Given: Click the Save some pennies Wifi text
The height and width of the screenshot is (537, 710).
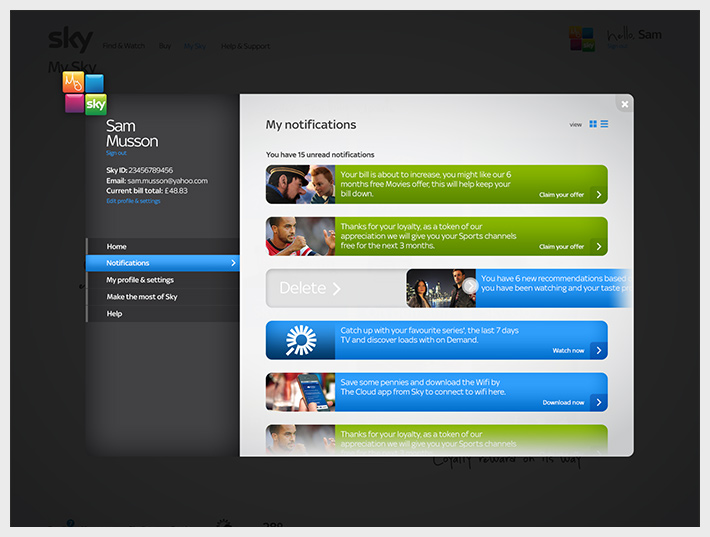Looking at the screenshot, I should tap(423, 387).
